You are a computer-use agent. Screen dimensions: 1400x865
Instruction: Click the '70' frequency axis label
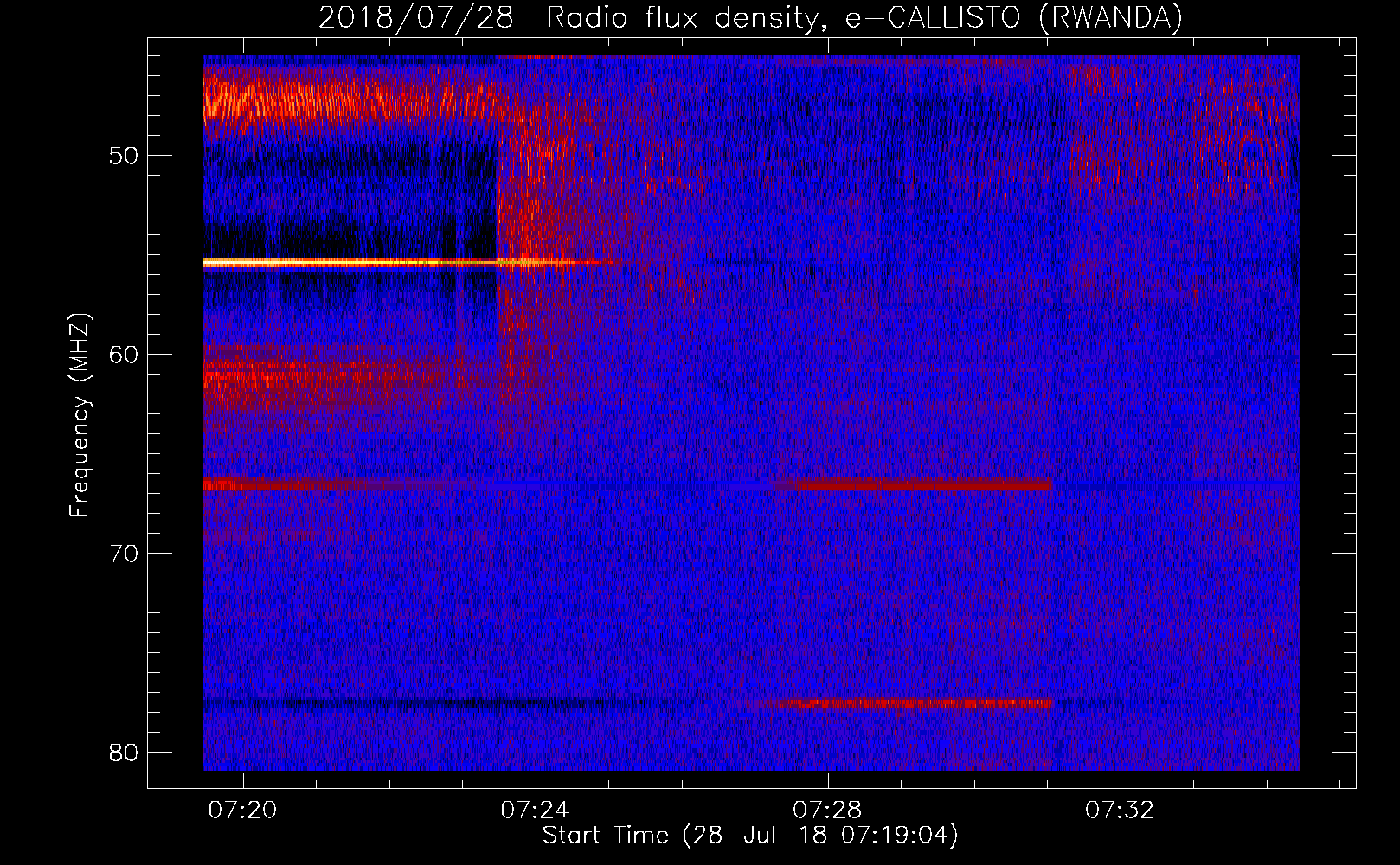click(x=125, y=553)
